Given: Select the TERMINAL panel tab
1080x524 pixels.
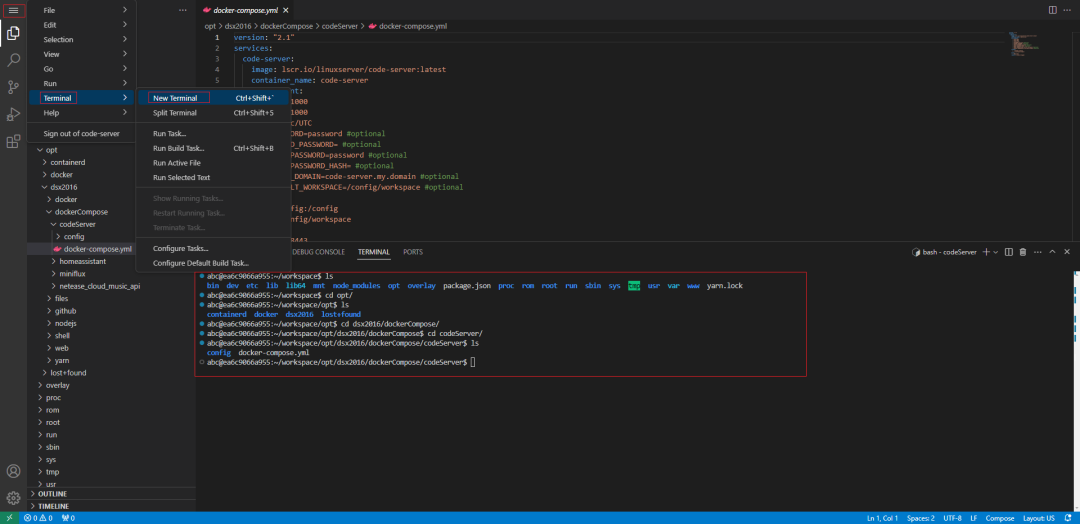Looking at the screenshot, I should coord(373,252).
